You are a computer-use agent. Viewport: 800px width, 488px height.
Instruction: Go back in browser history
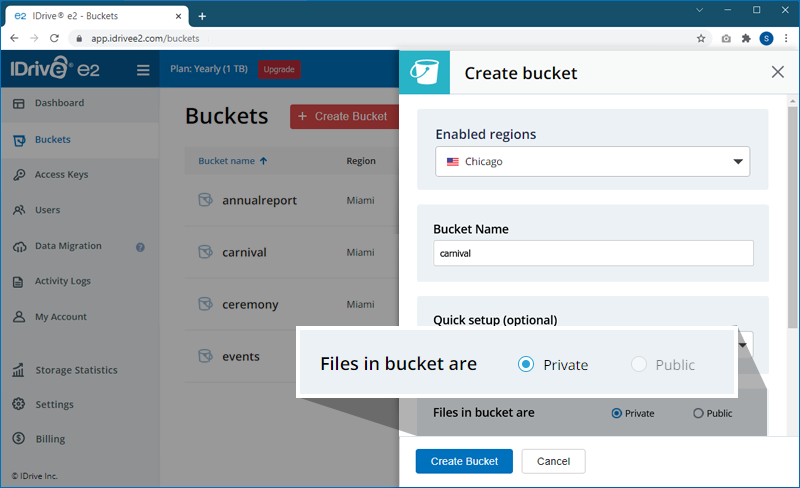[14, 38]
